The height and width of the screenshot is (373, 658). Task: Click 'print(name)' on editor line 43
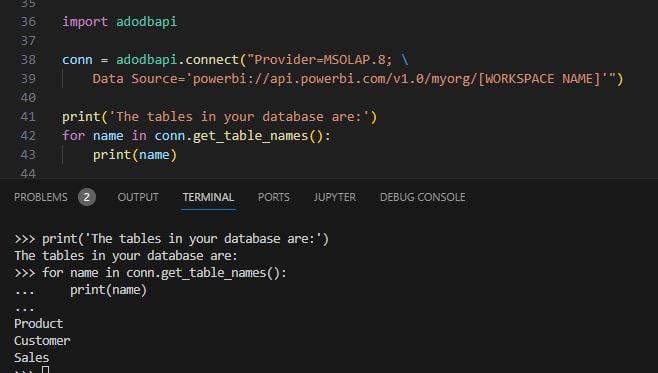(x=135, y=155)
